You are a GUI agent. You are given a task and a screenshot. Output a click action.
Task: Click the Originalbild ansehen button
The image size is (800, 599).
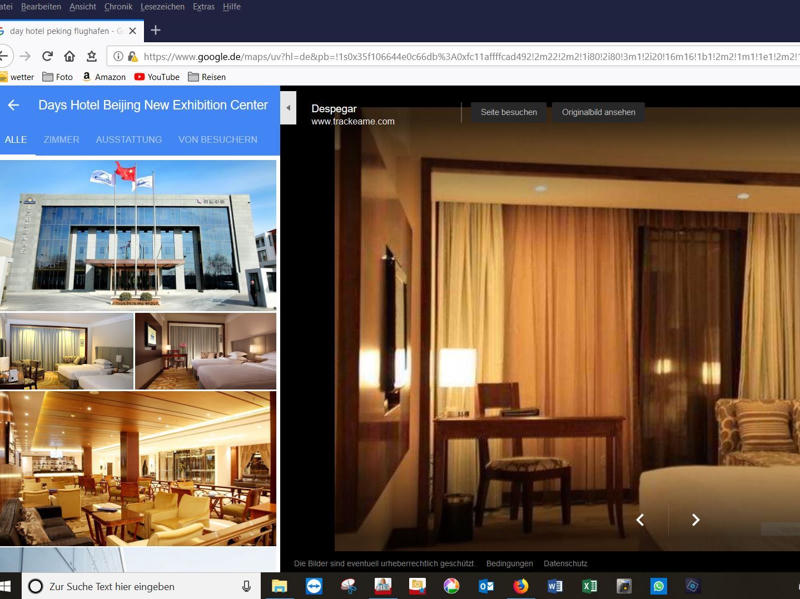pos(598,112)
